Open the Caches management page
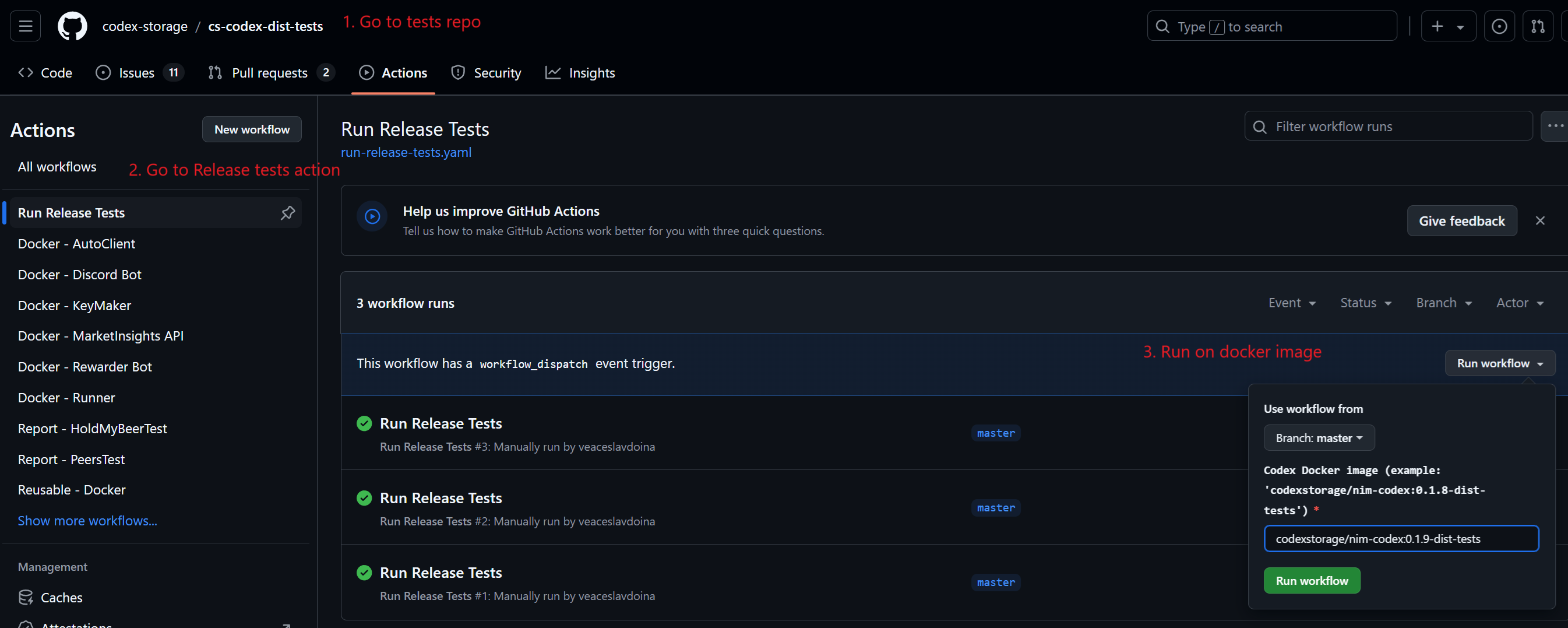 [61, 598]
